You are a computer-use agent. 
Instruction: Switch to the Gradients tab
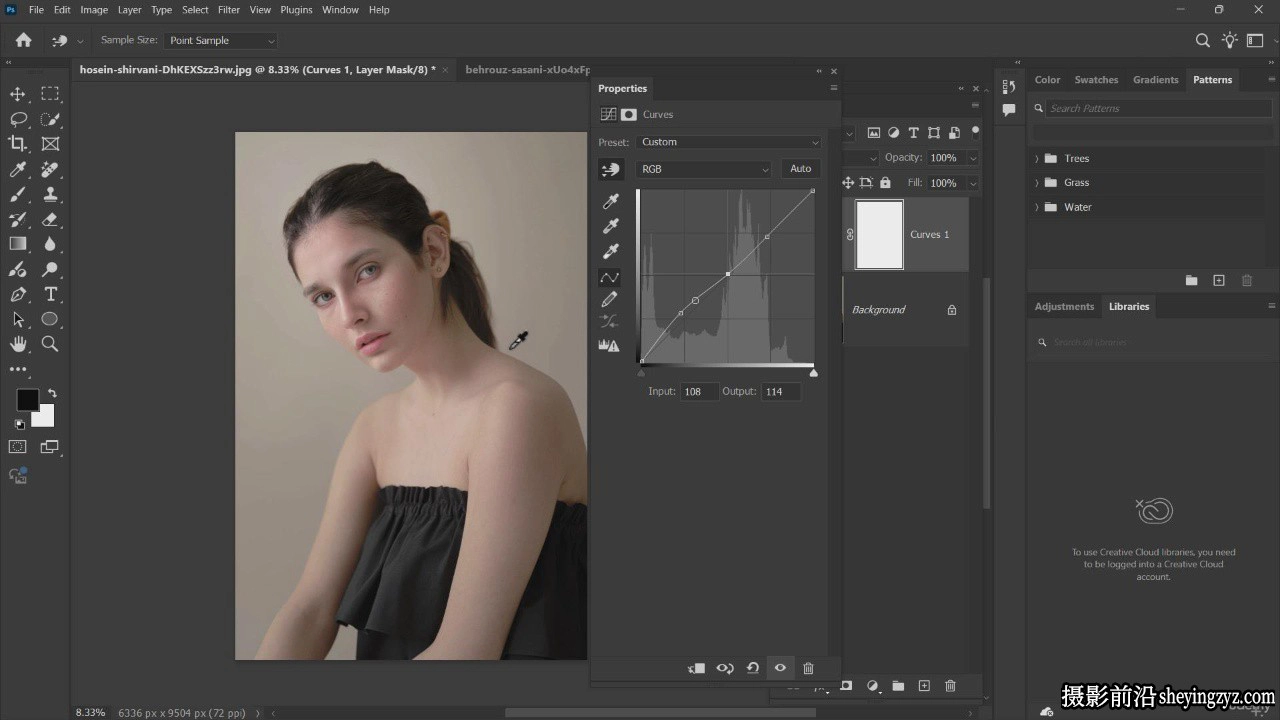click(x=1155, y=80)
